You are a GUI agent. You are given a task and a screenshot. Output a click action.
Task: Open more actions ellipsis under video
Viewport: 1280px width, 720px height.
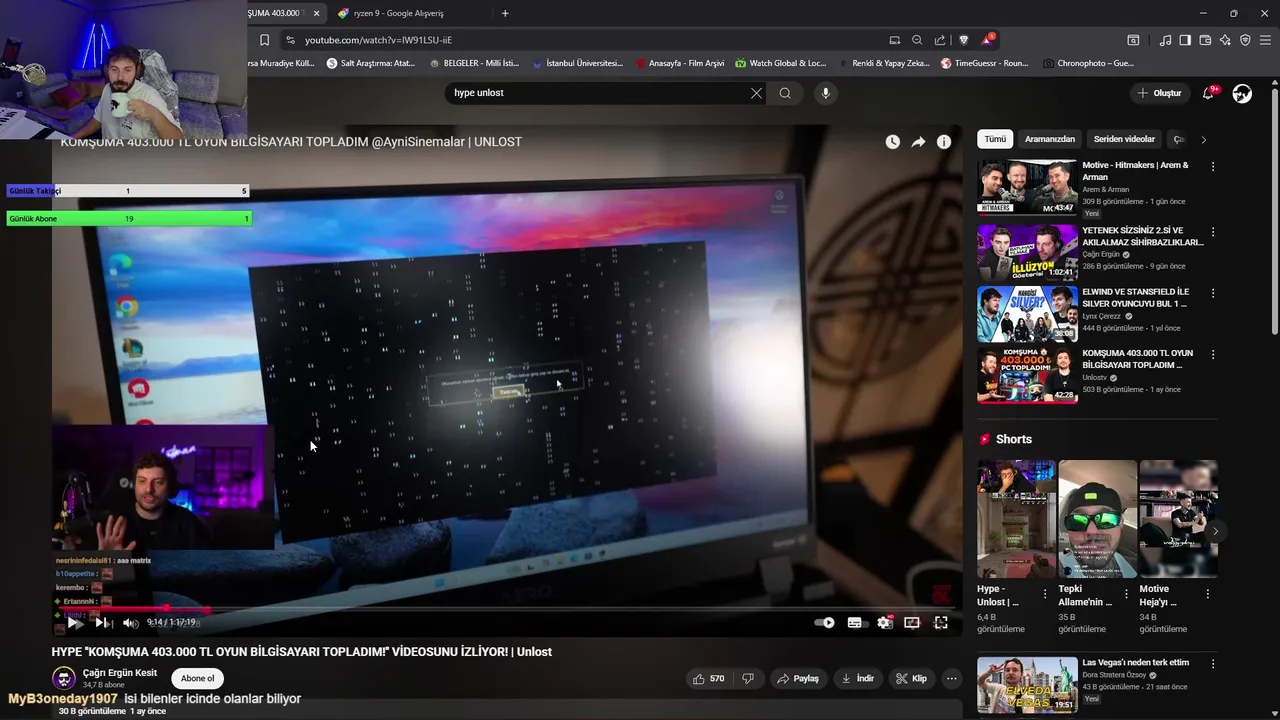952,678
